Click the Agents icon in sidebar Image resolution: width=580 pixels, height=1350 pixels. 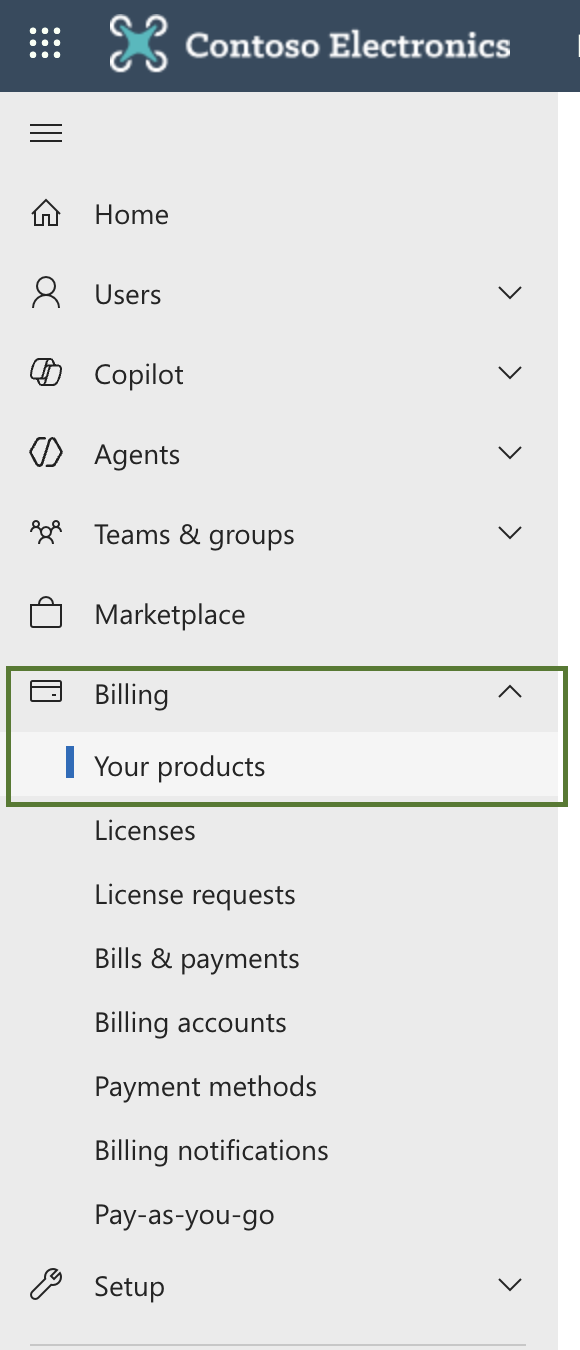click(x=46, y=454)
